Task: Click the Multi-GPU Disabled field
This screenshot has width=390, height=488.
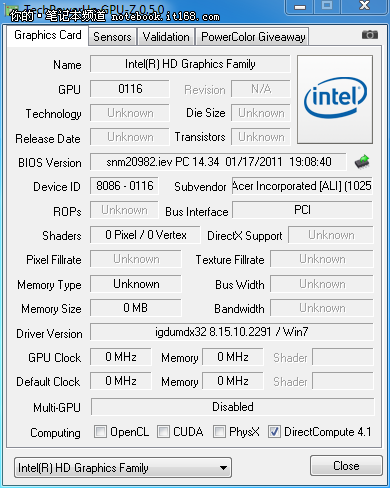Action: [233, 407]
